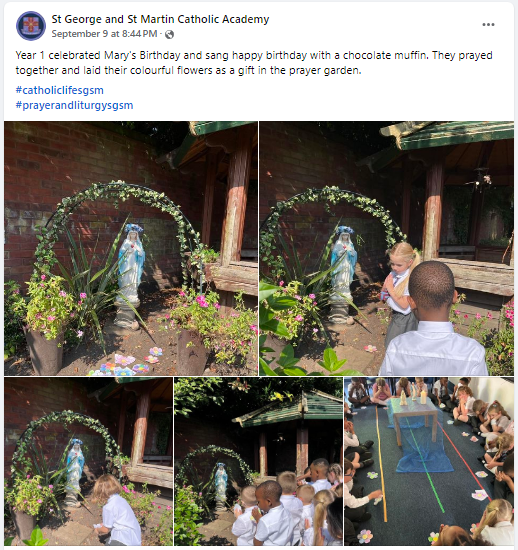Click the blonde girl praying in second photo
This screenshot has width=518, height=550.
point(400,293)
